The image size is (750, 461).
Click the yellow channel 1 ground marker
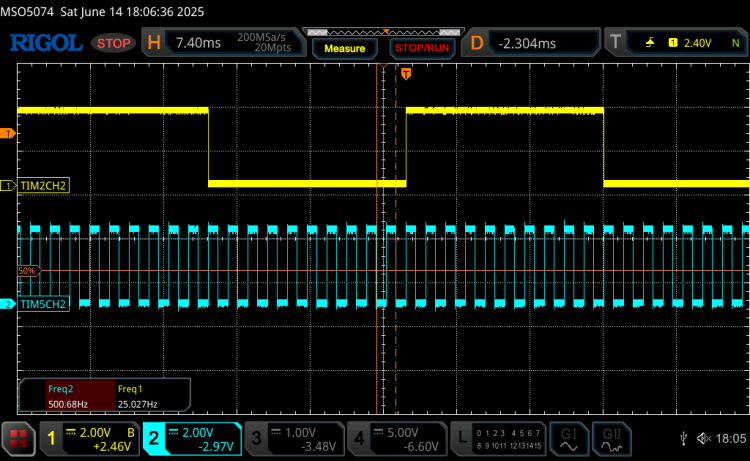pos(8,186)
